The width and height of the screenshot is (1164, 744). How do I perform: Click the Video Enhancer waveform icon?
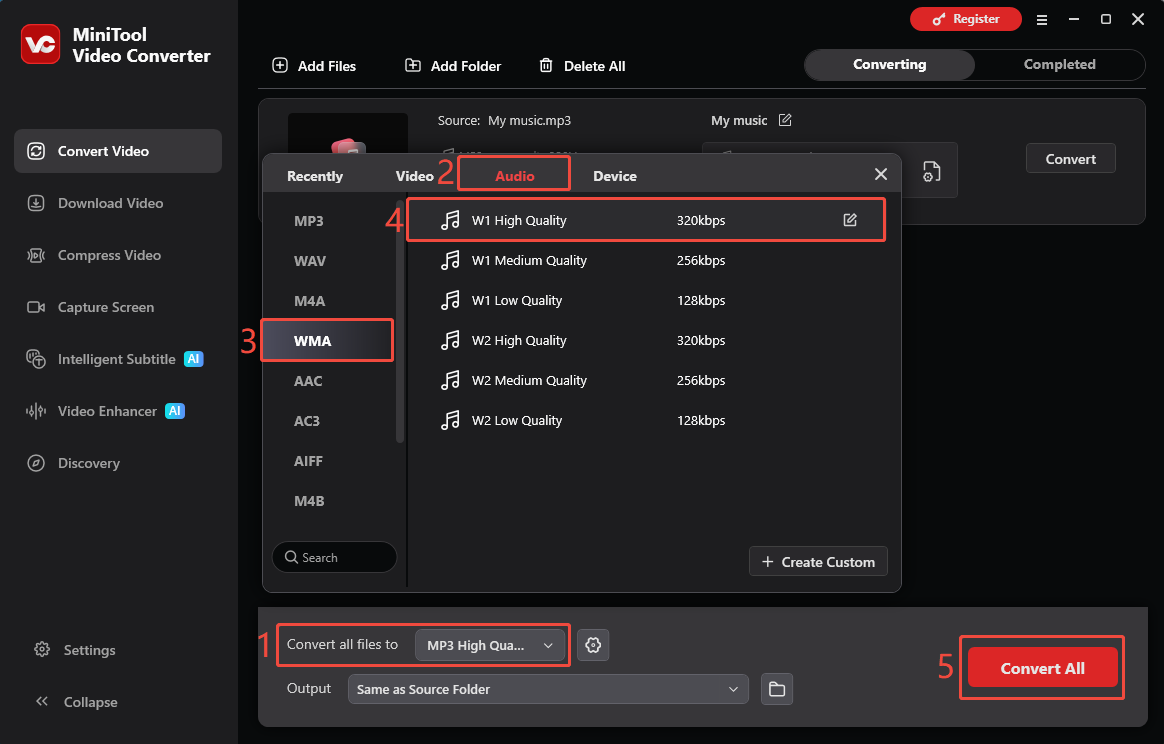tap(36, 411)
